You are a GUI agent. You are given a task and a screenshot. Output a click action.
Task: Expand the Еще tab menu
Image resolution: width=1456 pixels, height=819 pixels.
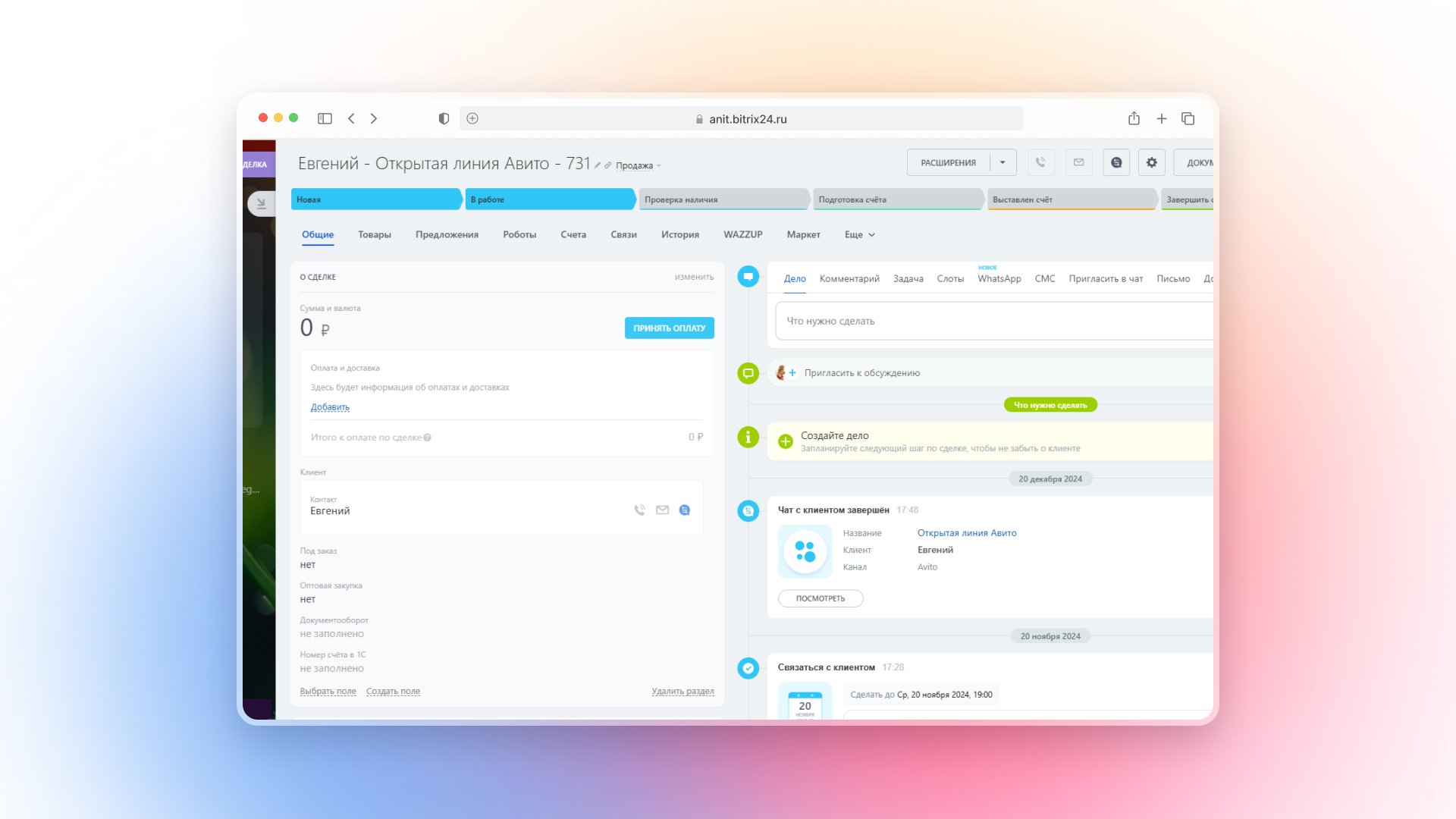[x=859, y=235]
